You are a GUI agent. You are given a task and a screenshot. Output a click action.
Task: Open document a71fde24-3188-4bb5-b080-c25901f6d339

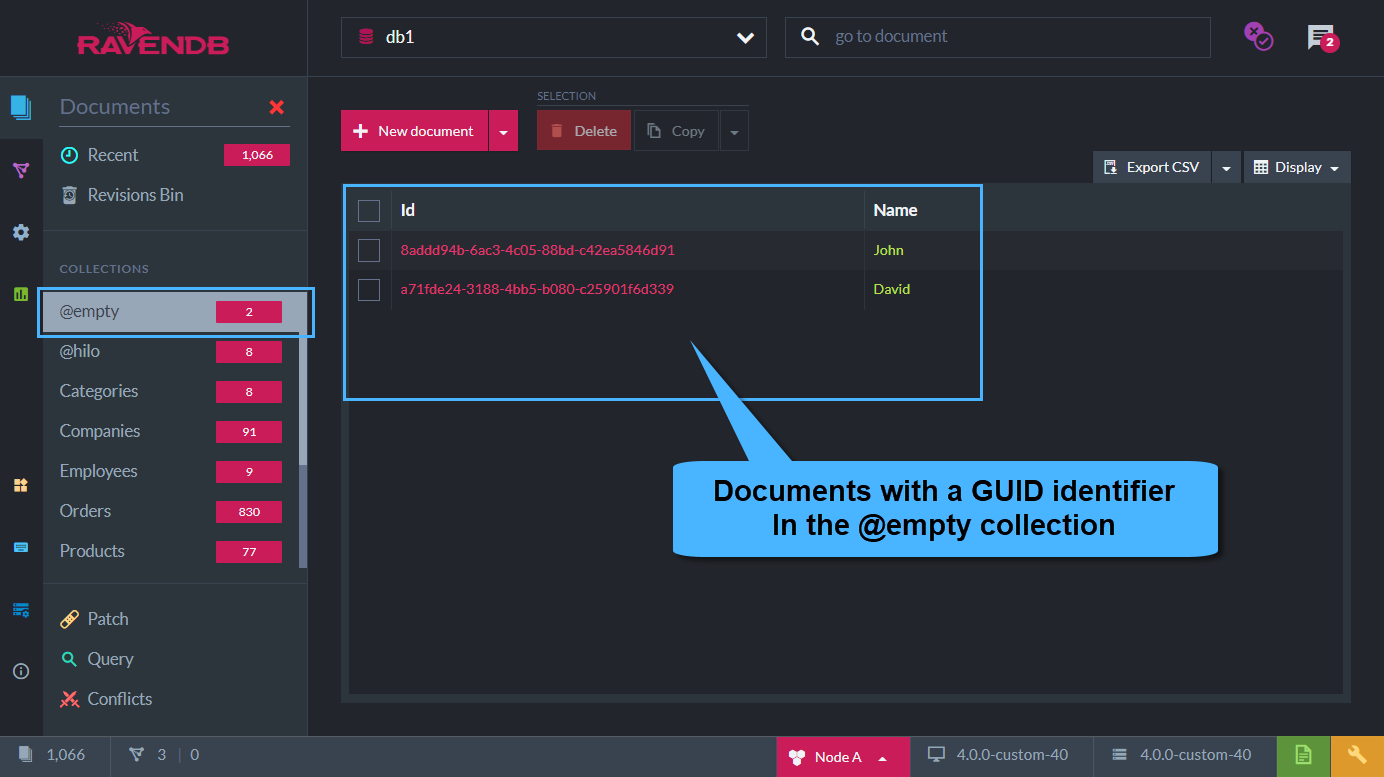coord(537,290)
